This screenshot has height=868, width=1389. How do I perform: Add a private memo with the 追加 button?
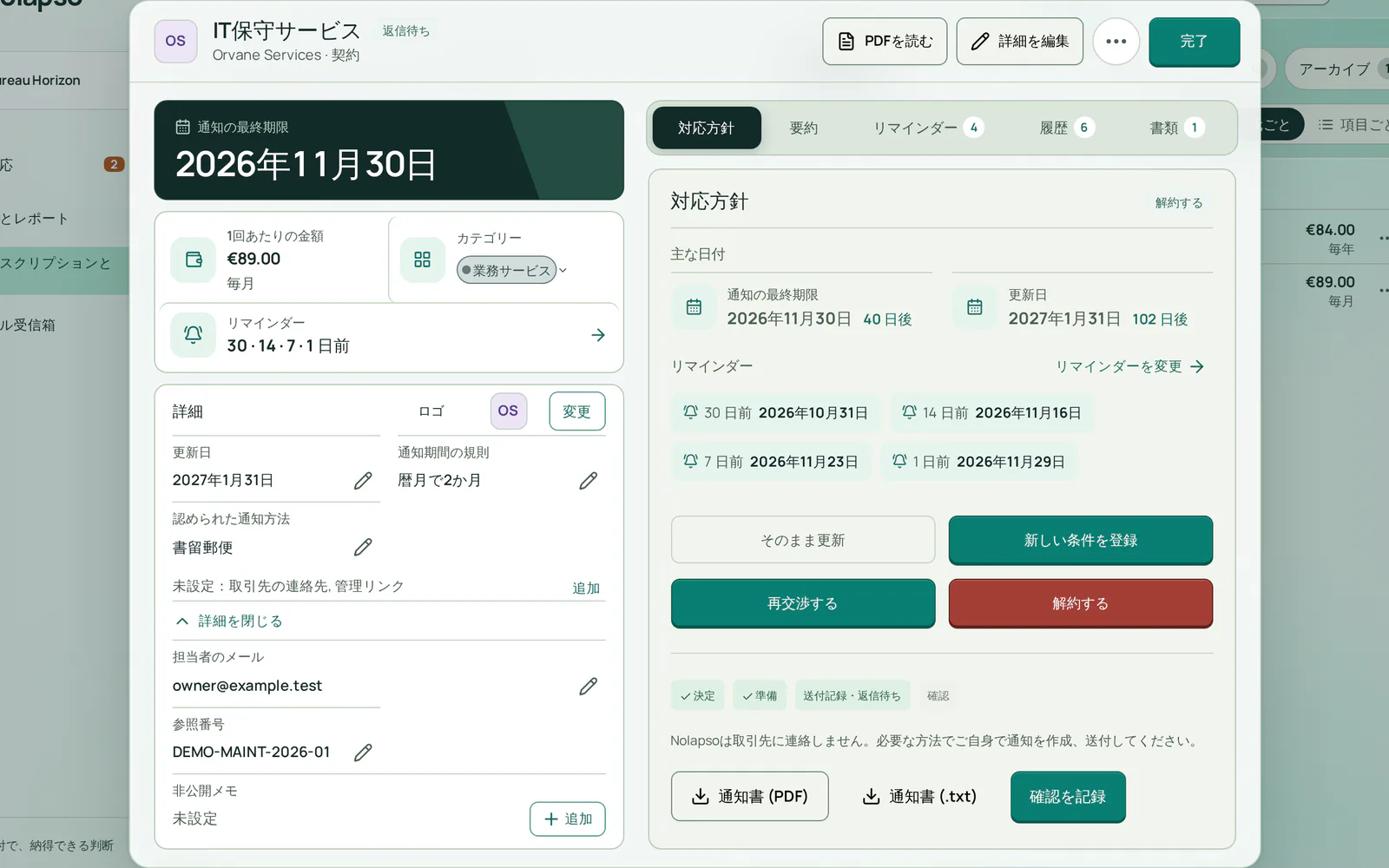point(568,819)
